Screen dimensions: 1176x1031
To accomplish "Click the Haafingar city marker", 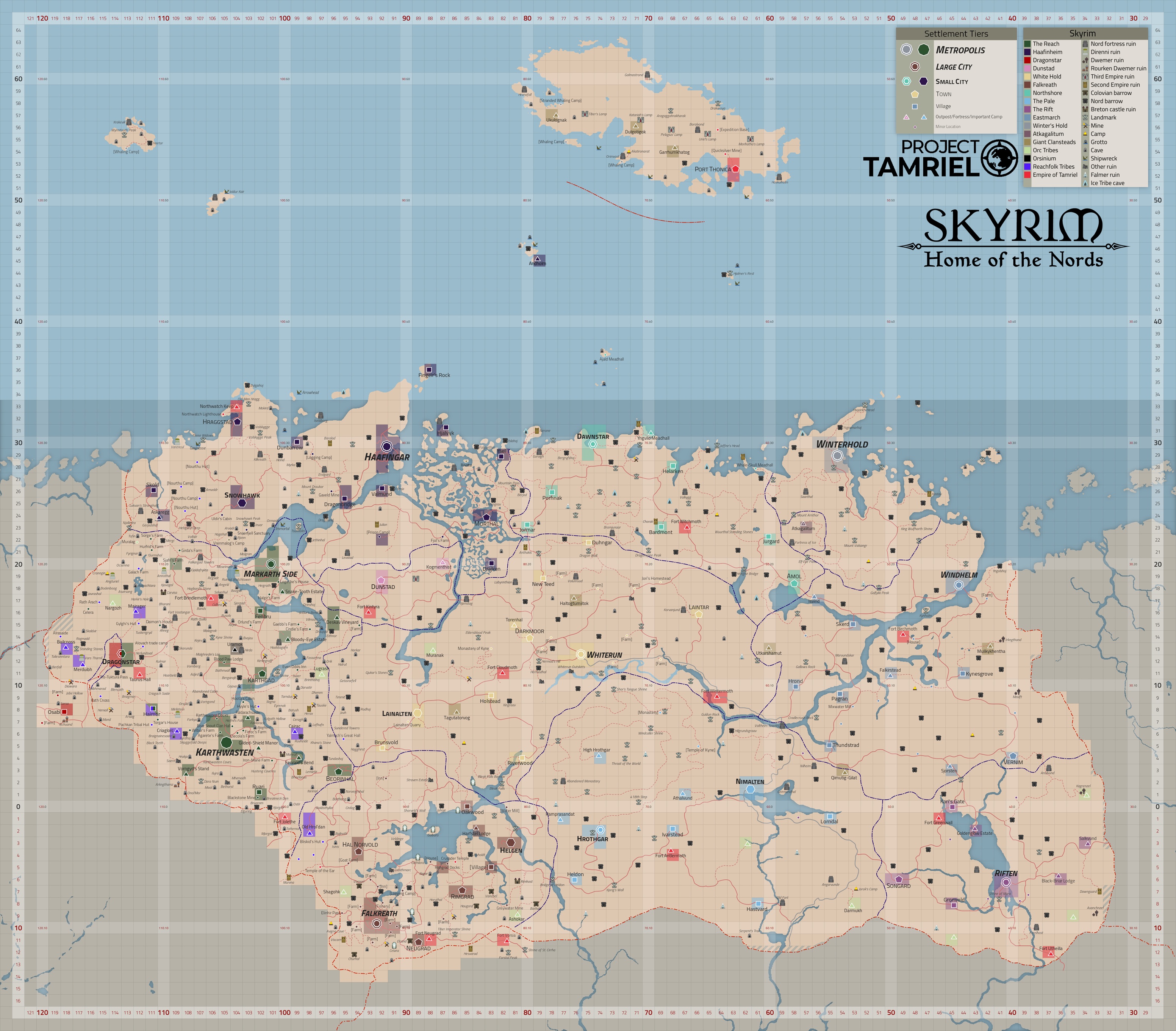I will click(387, 446).
